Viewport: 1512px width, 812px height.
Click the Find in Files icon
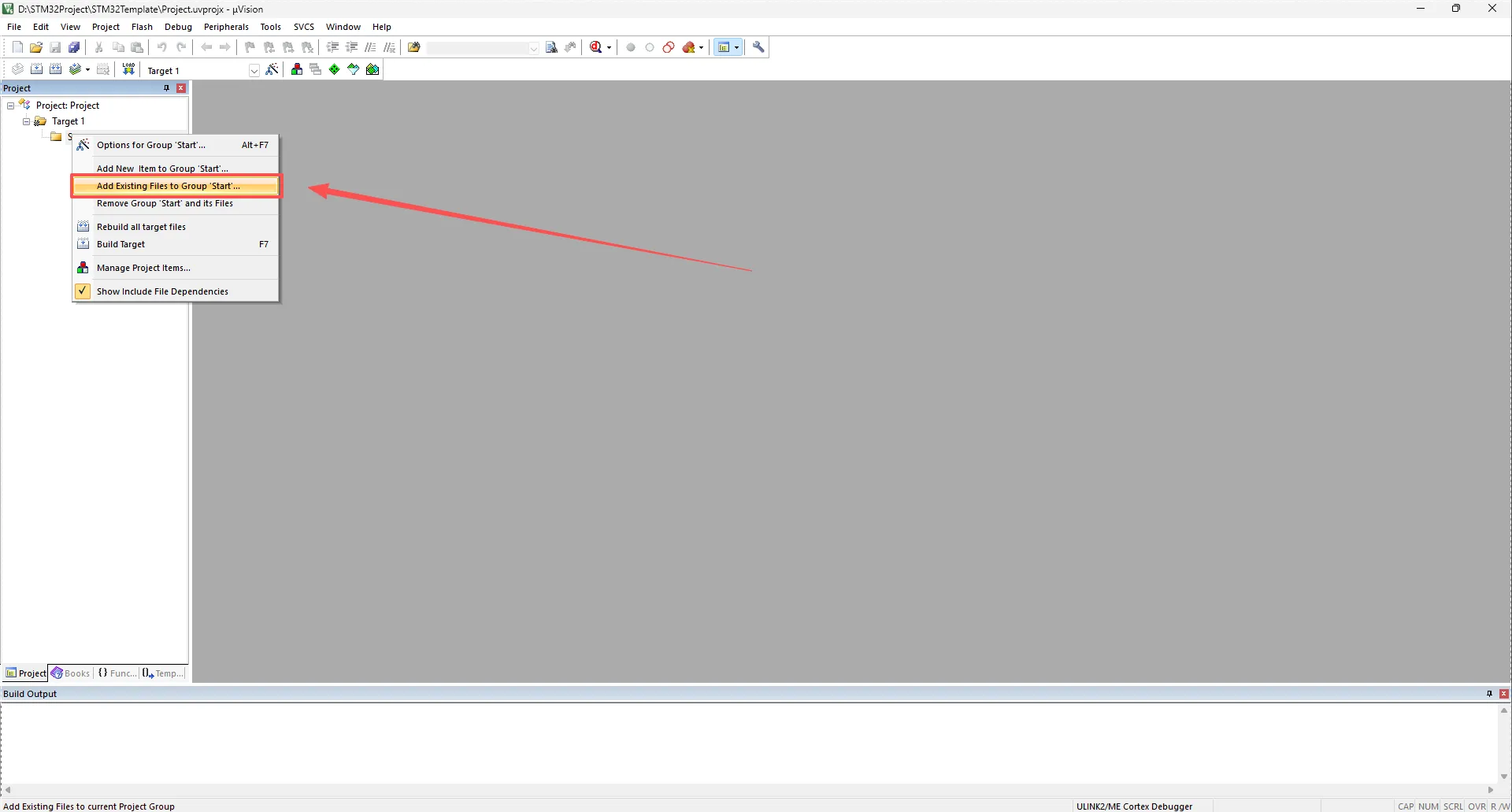pos(414,47)
